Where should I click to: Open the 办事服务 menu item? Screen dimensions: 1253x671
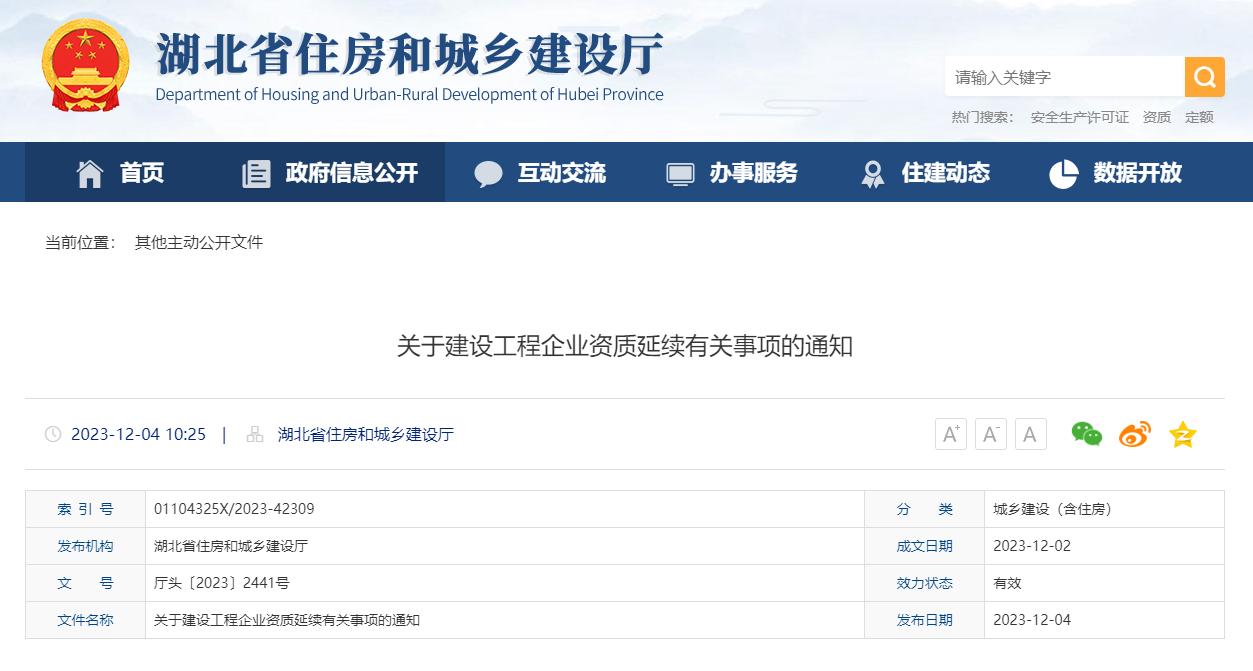(x=754, y=173)
